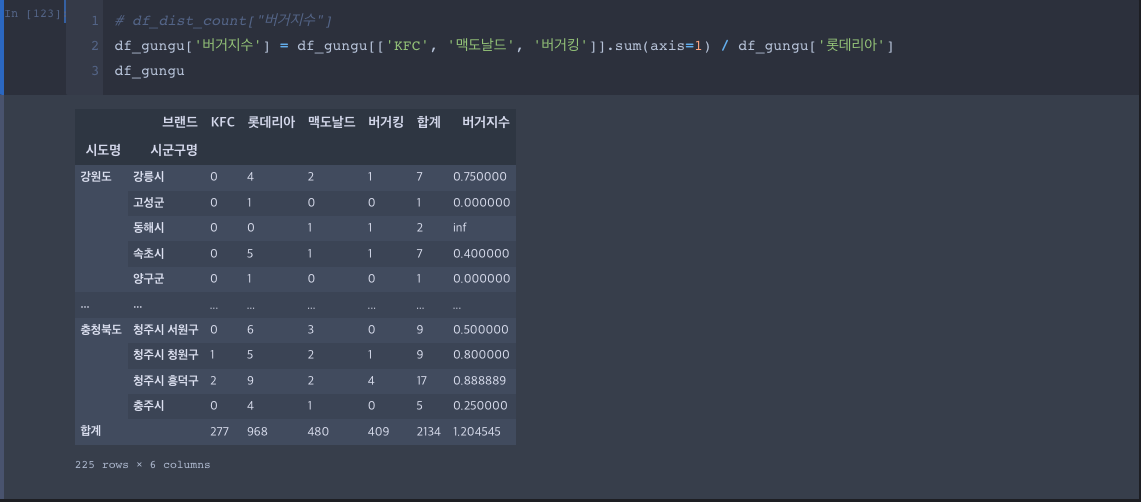Image resolution: width=1141 pixels, height=502 pixels.
Task: Click the 강원도 province label
Action: [98, 176]
